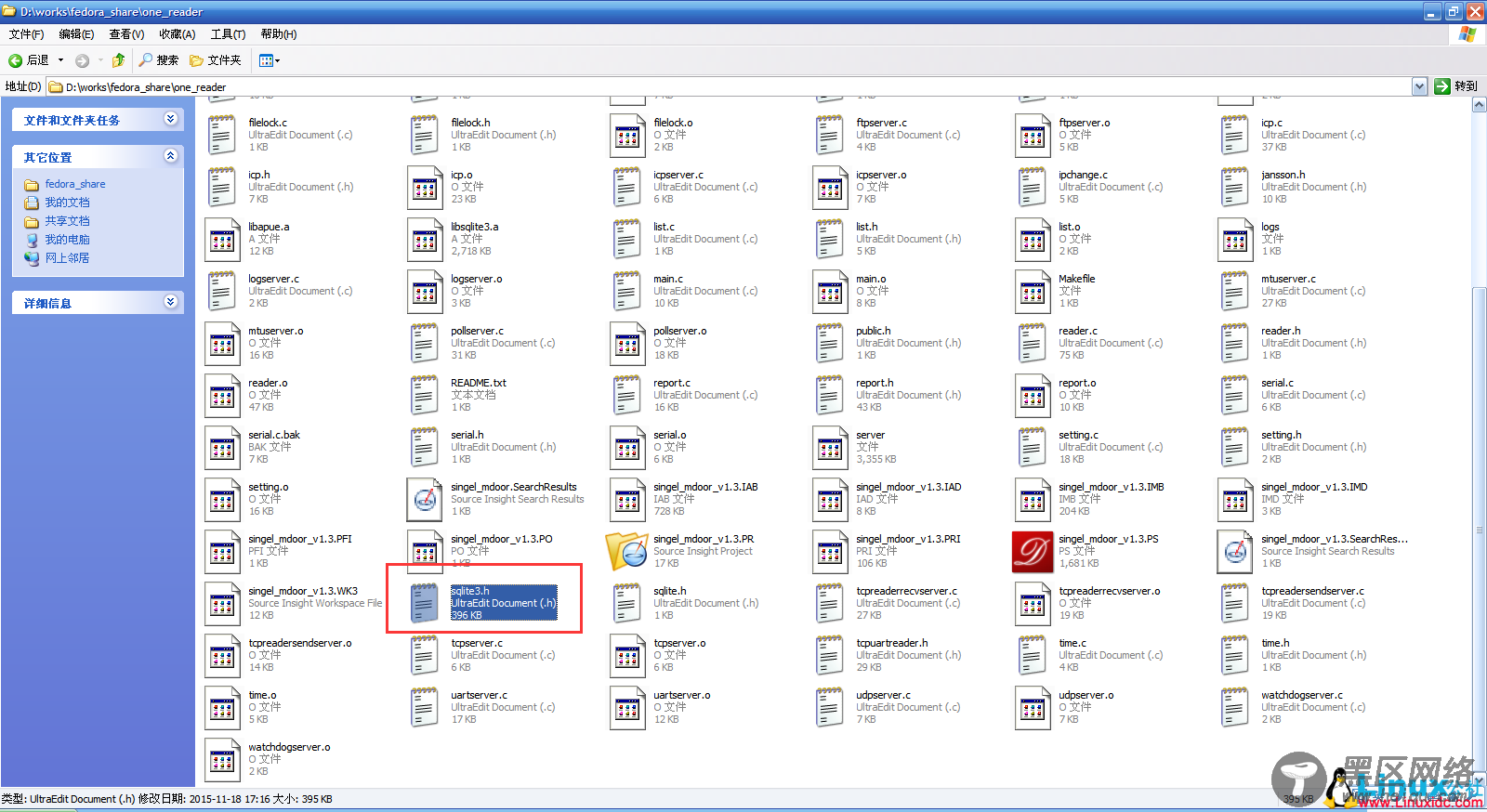Image resolution: width=1487 pixels, height=812 pixels.
Task: Select the singel_mdoor_v1.3.IAB file icon
Action: click(627, 500)
